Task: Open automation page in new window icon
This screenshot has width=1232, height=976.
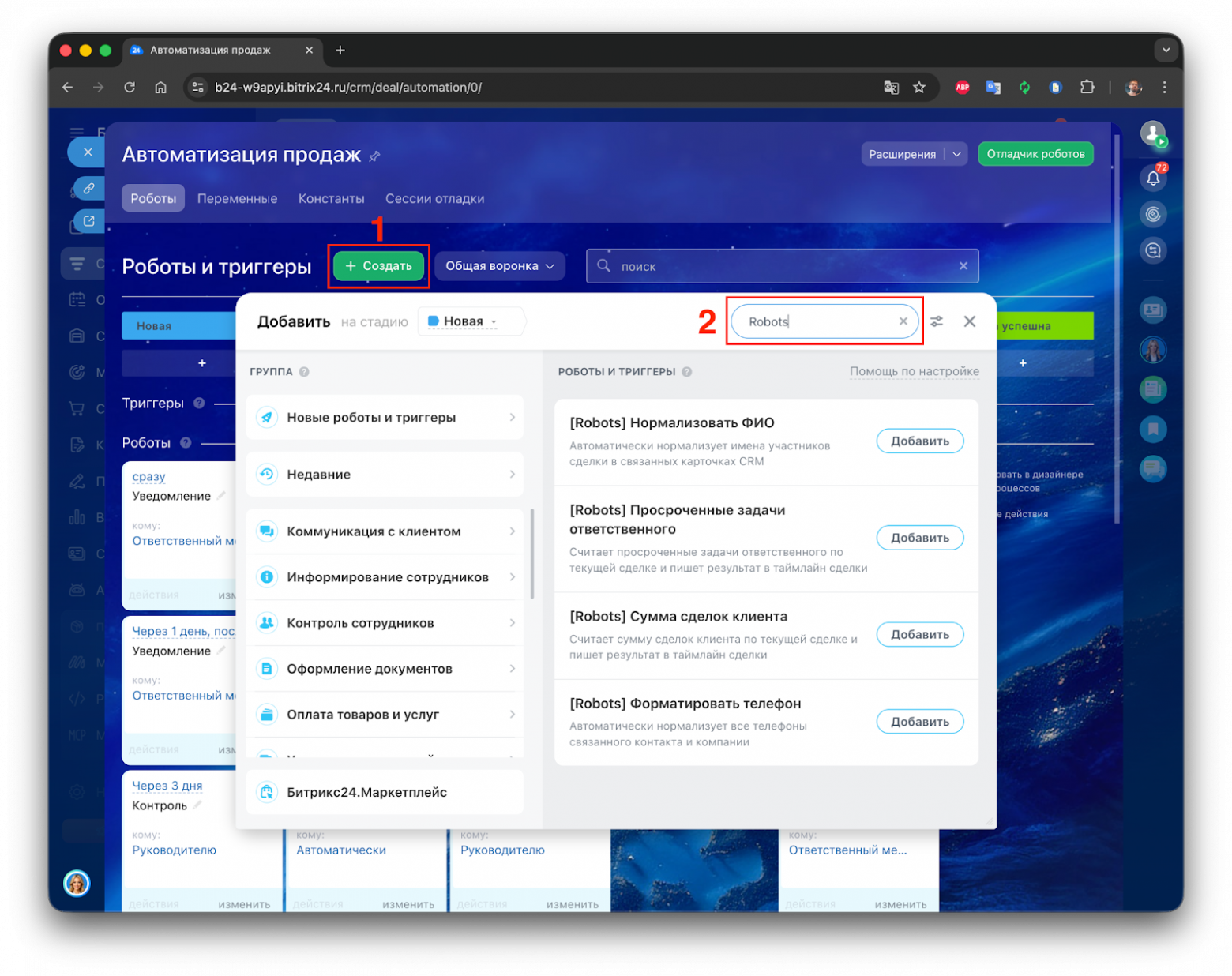Action: (89, 221)
